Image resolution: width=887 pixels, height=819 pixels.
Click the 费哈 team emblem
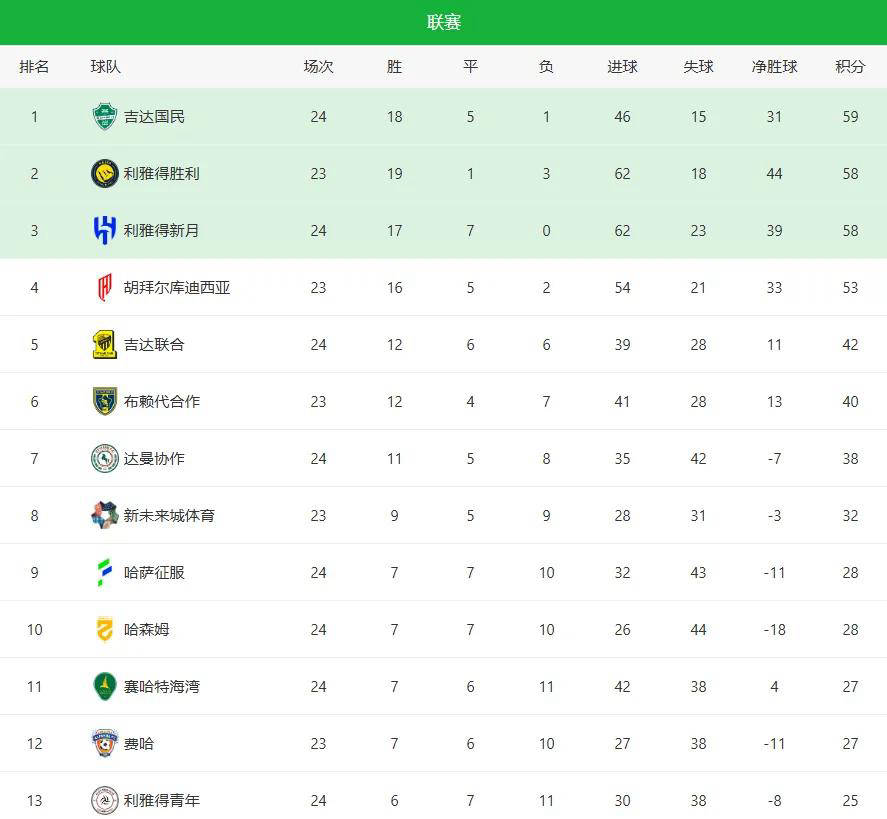click(x=104, y=744)
